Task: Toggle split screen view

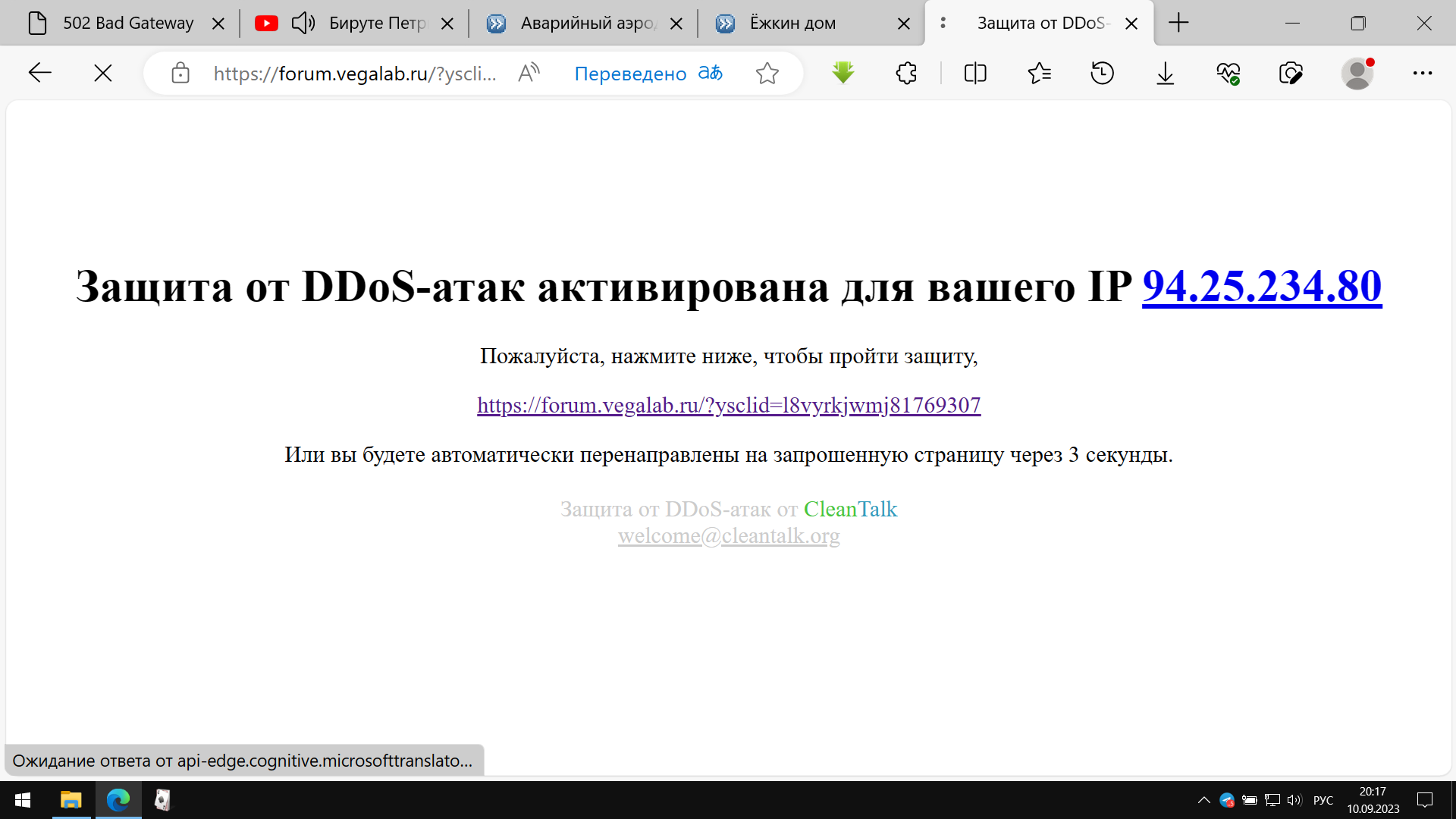Action: coord(975,73)
